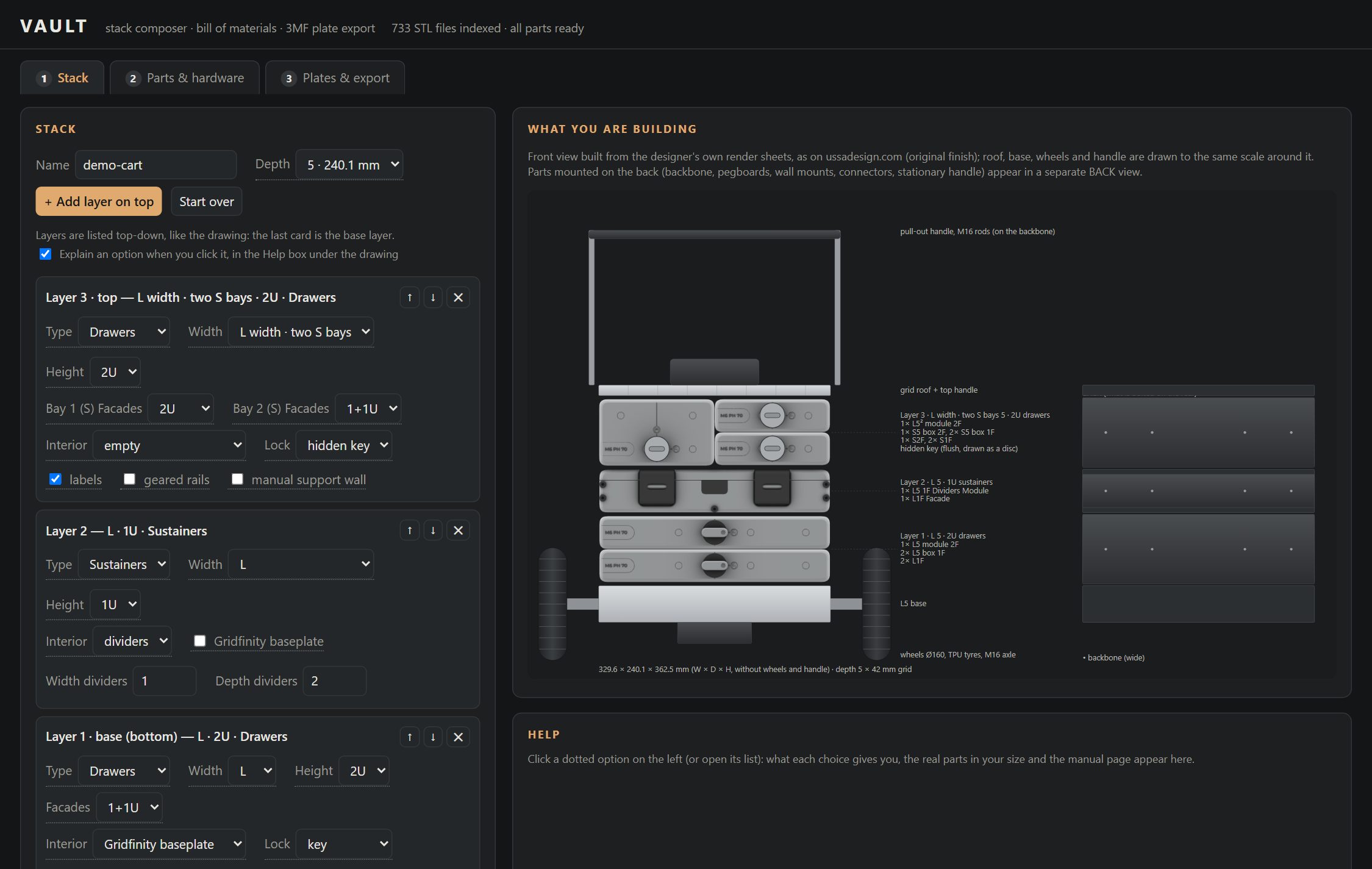Screen dimensions: 1372x869
Task: Delete Layer 2 using its X icon
Action: (458, 531)
